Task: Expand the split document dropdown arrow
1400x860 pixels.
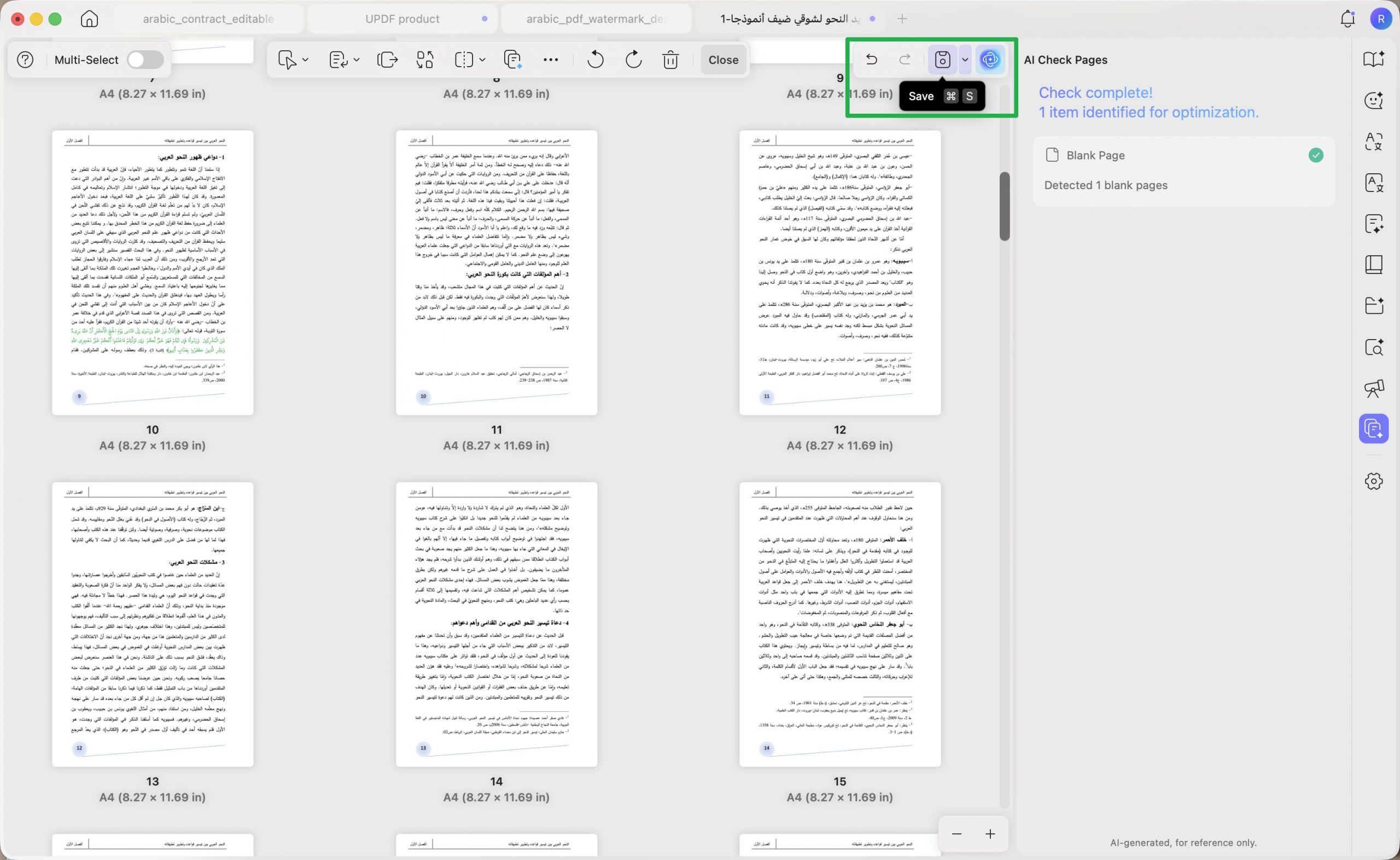Action: tap(482, 60)
